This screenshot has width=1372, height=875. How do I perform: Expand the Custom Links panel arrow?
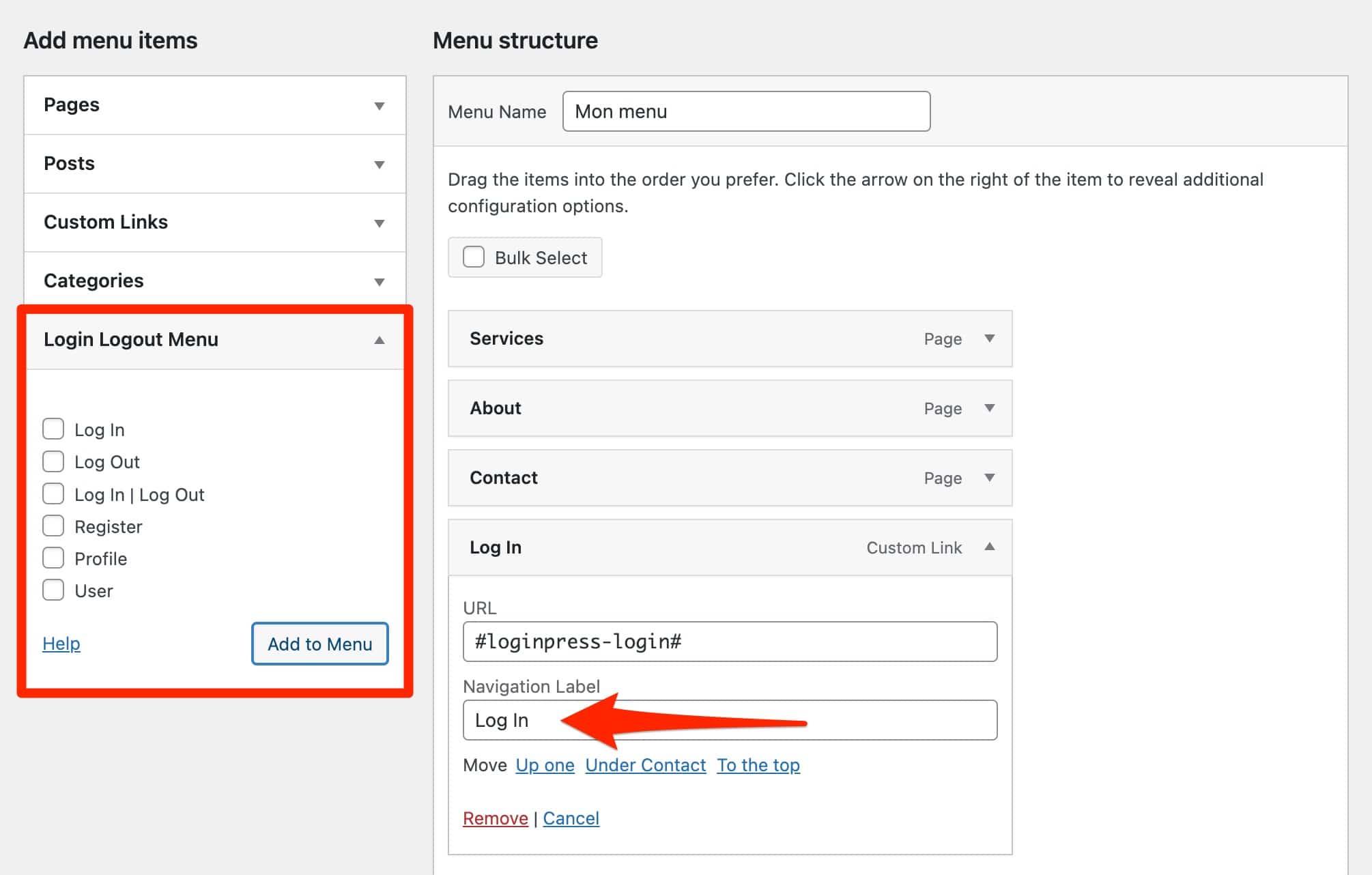click(380, 223)
